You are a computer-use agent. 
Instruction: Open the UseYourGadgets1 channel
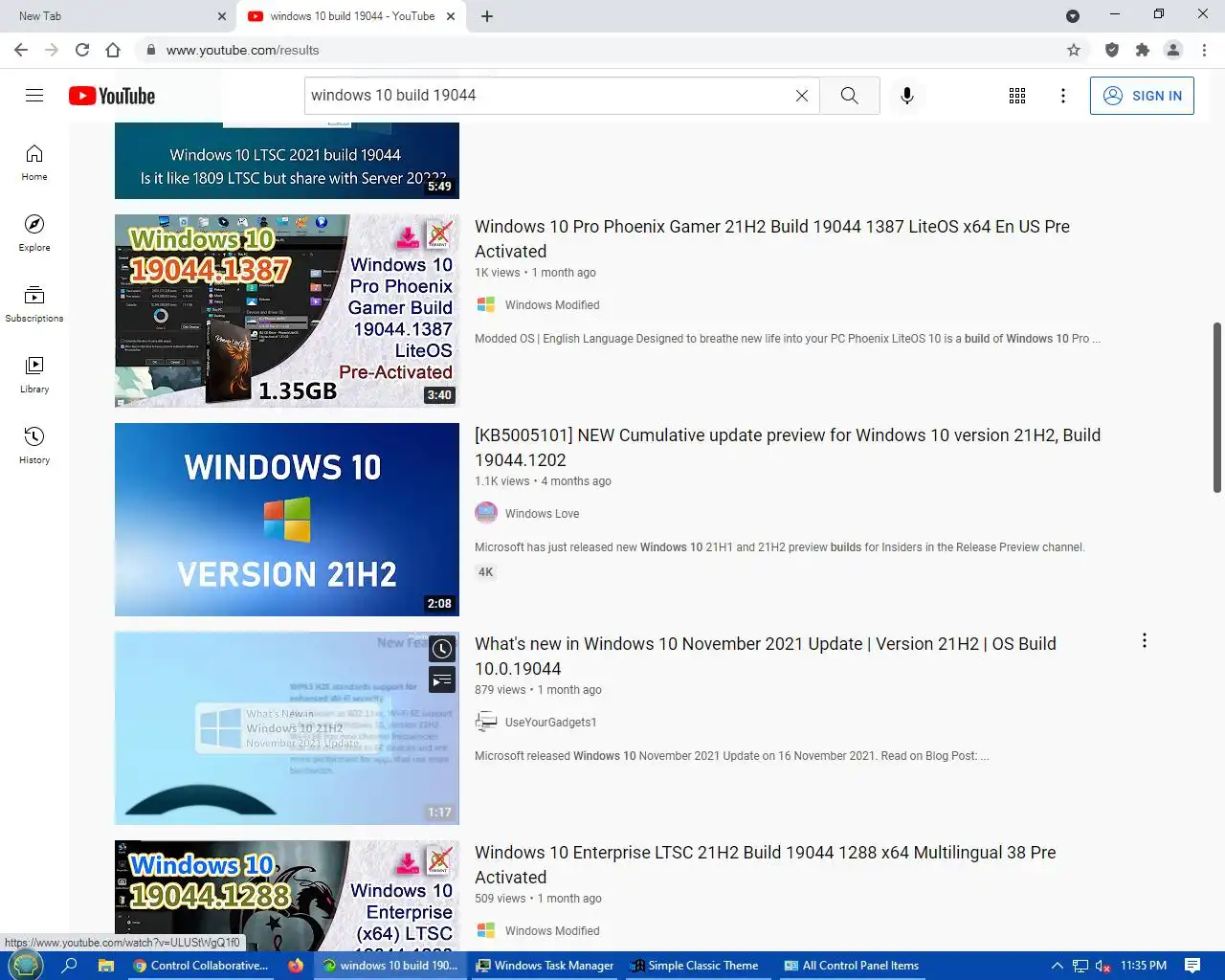click(x=550, y=723)
